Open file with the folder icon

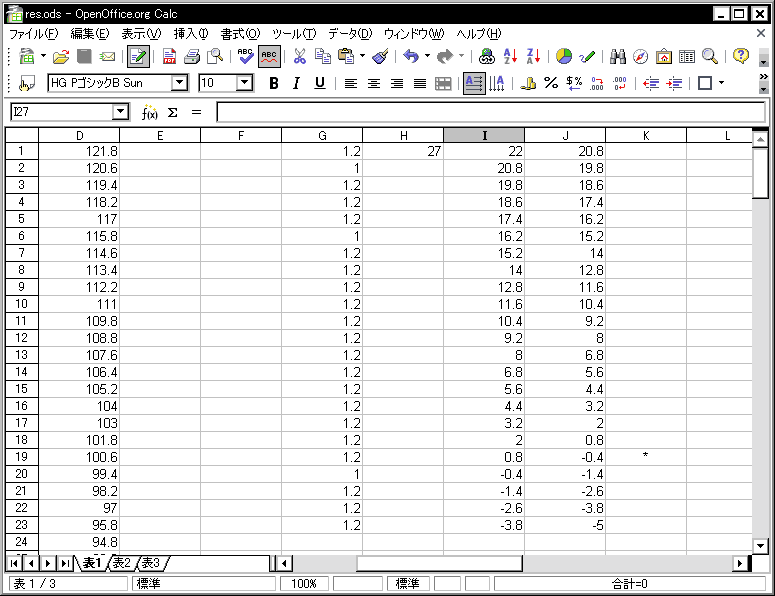pos(61,56)
